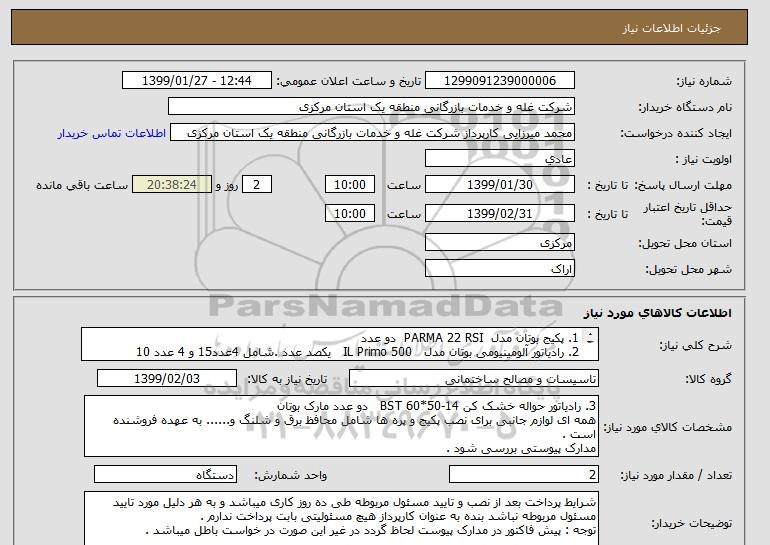Click label نام دستگاه خریدار
The image size is (770, 545).
(685, 107)
